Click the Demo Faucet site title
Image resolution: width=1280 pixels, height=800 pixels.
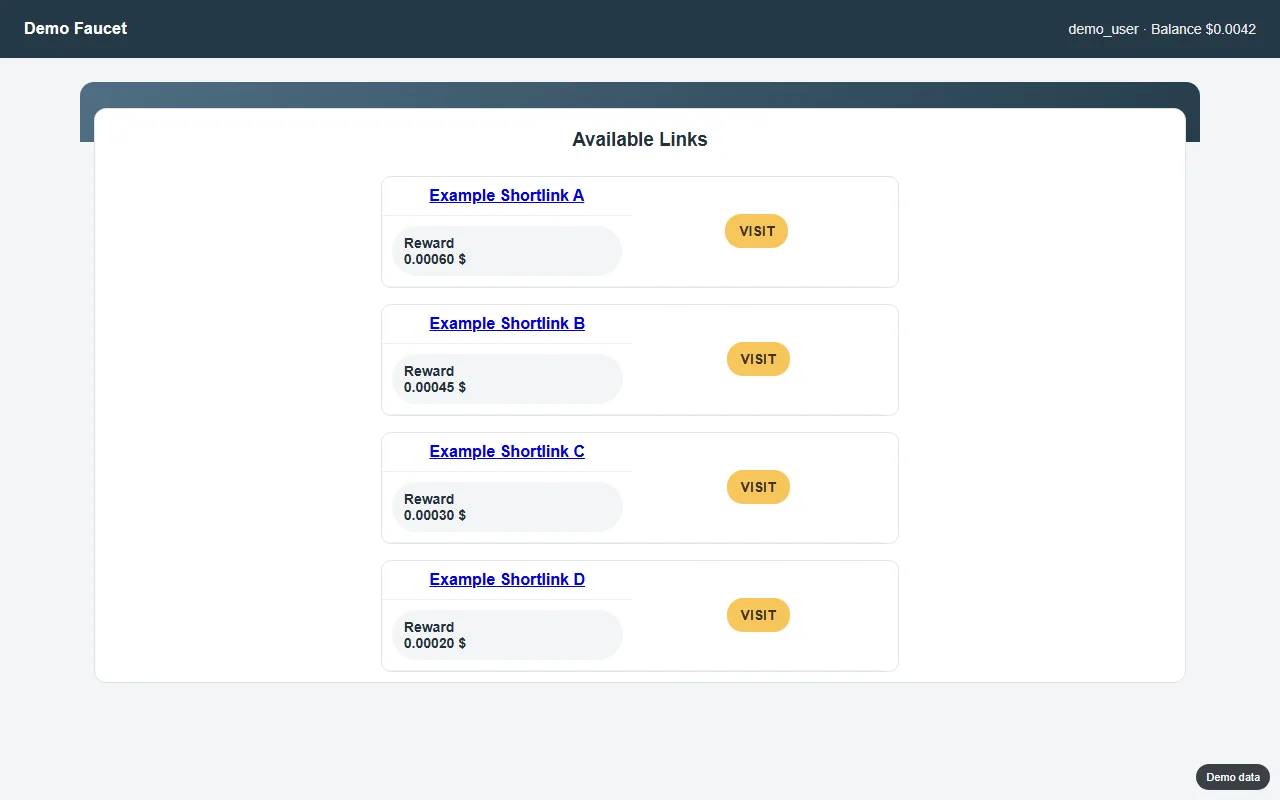[76, 29]
